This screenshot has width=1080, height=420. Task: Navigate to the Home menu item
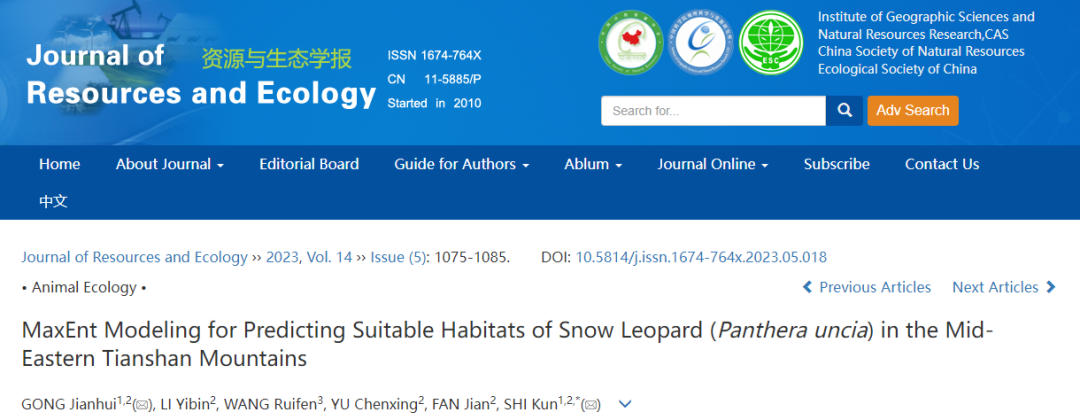pos(60,164)
